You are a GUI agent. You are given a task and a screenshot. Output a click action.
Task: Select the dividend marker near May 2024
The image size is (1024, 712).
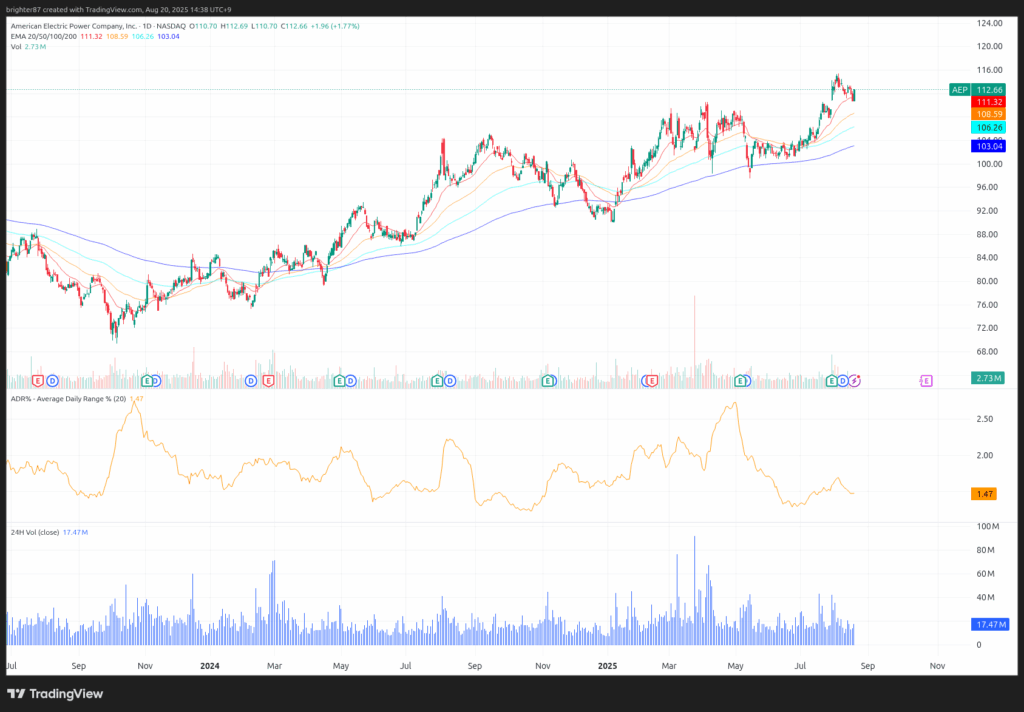pyautogui.click(x=351, y=381)
